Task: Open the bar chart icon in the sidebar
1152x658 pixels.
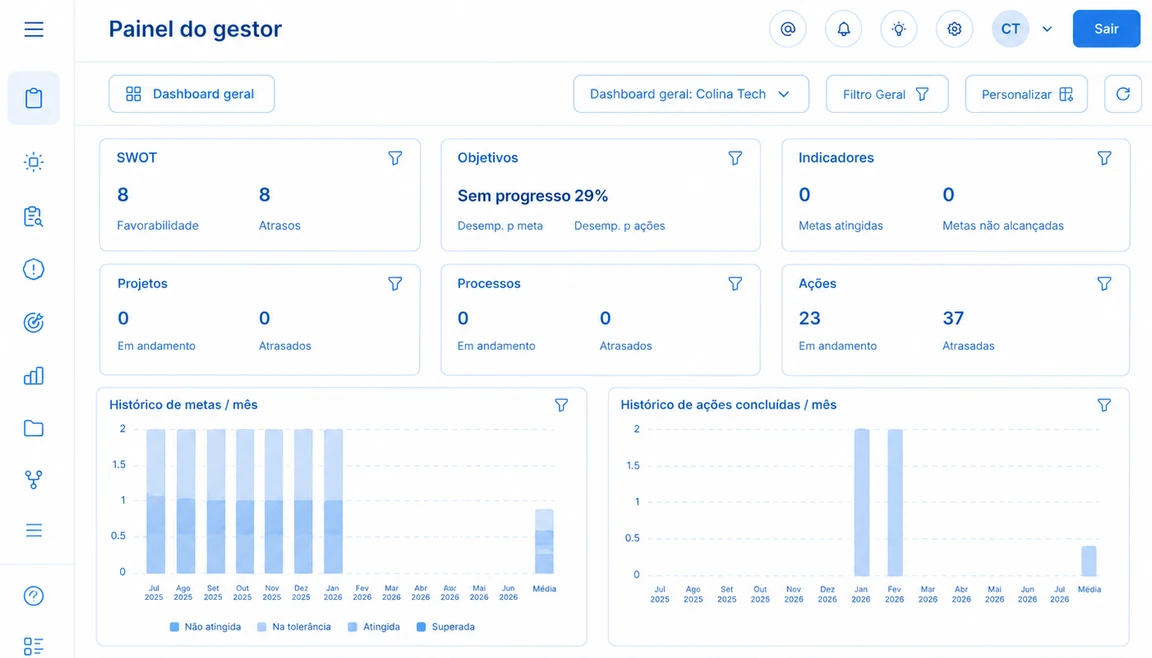Action: [x=34, y=376]
